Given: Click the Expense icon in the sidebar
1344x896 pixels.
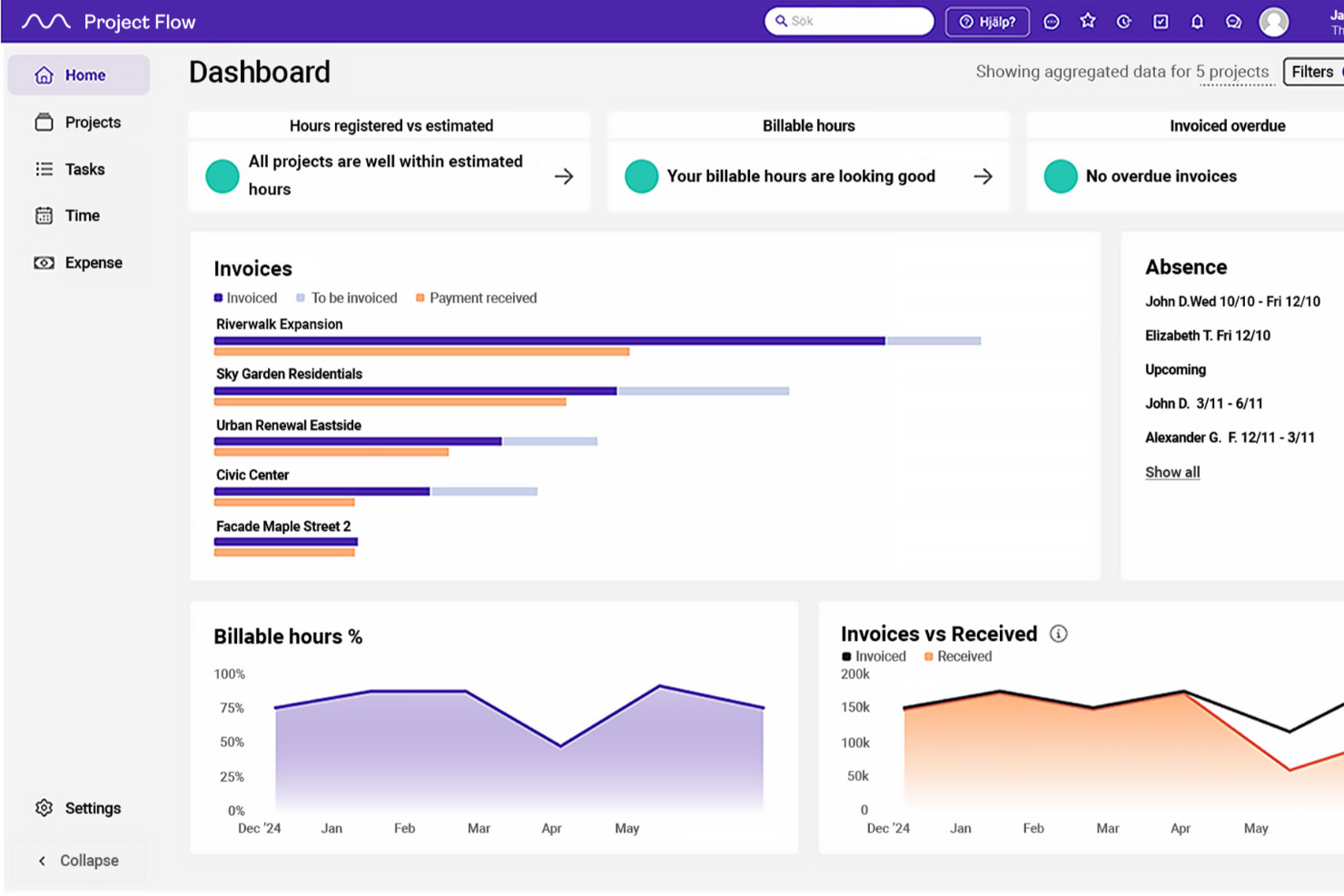Looking at the screenshot, I should tap(44, 262).
